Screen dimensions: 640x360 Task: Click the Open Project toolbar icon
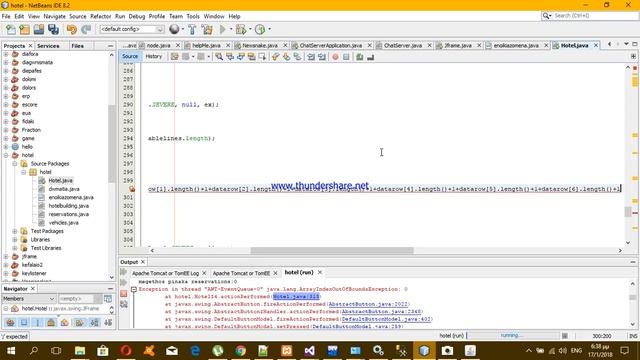(x=39, y=29)
